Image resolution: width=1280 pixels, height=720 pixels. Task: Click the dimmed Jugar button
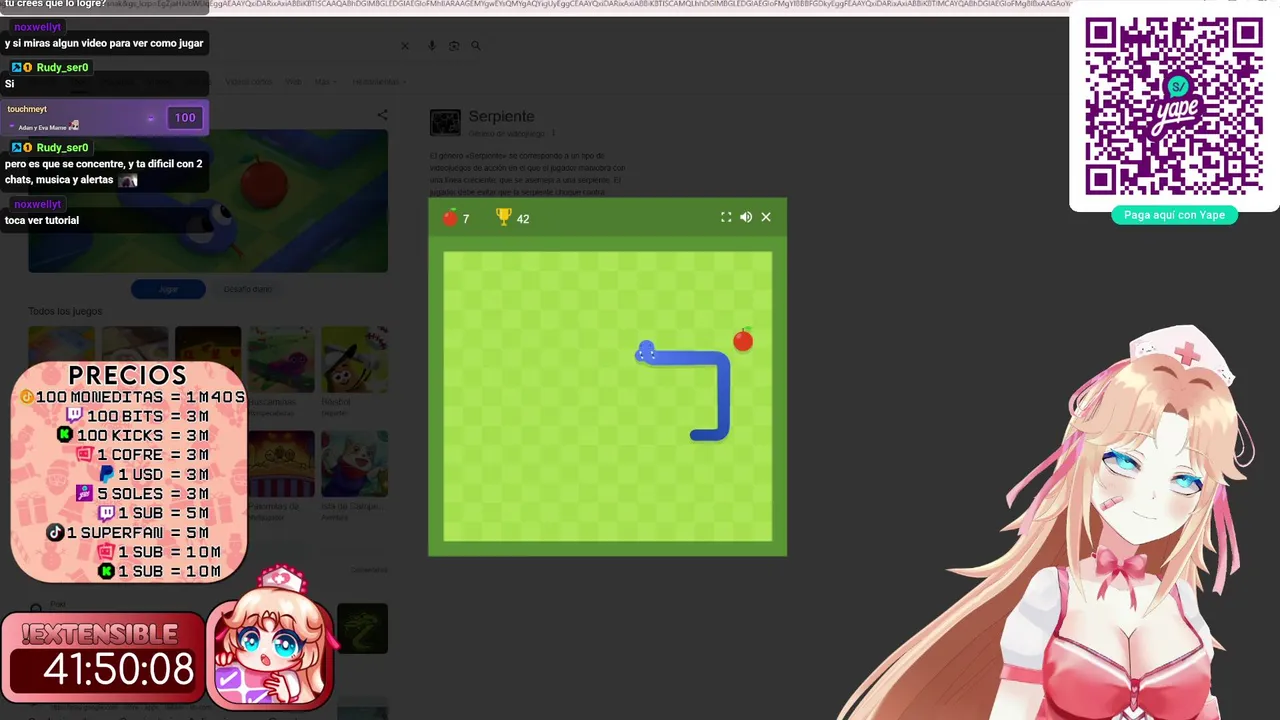tap(168, 289)
